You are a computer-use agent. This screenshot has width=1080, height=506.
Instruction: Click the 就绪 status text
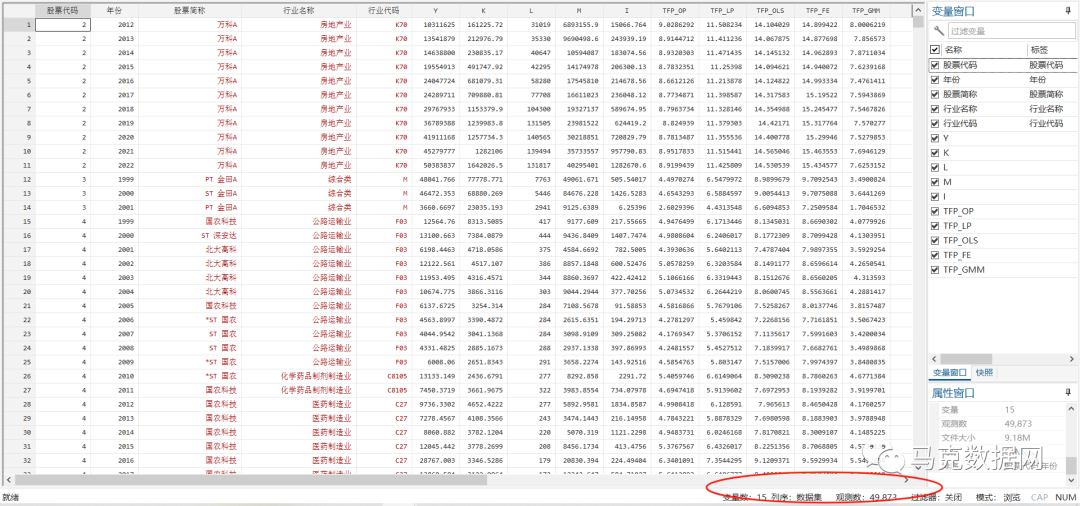point(11,497)
